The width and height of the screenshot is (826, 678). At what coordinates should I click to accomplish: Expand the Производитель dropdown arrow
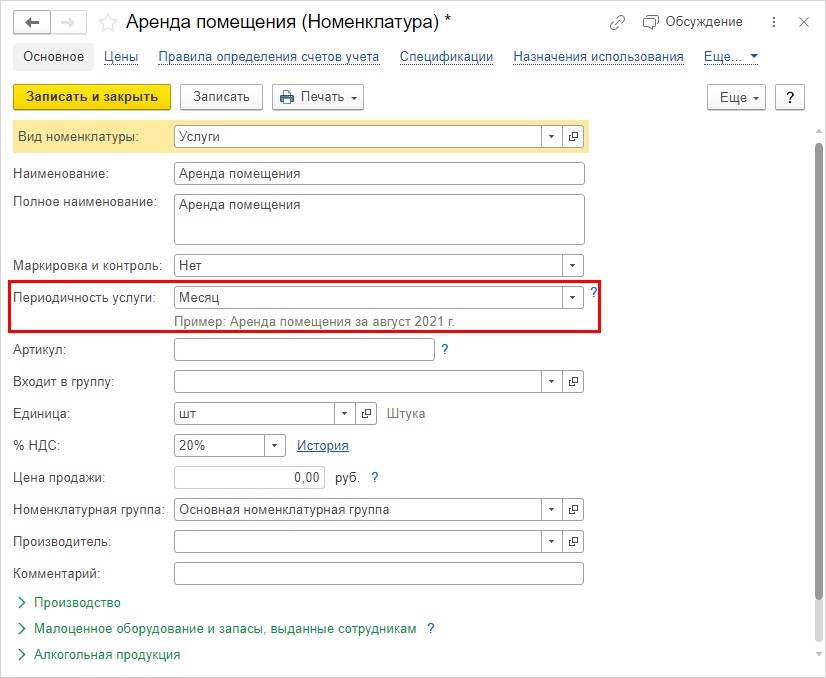point(552,542)
